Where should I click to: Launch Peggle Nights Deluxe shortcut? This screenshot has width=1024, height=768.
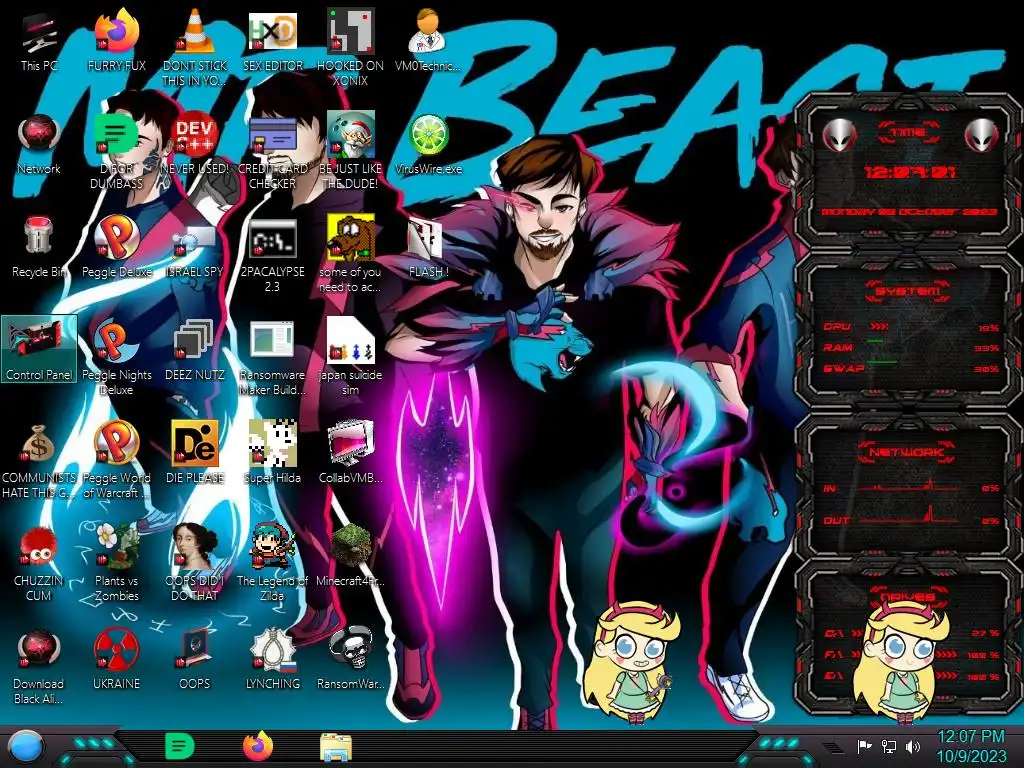pyautogui.click(x=116, y=357)
